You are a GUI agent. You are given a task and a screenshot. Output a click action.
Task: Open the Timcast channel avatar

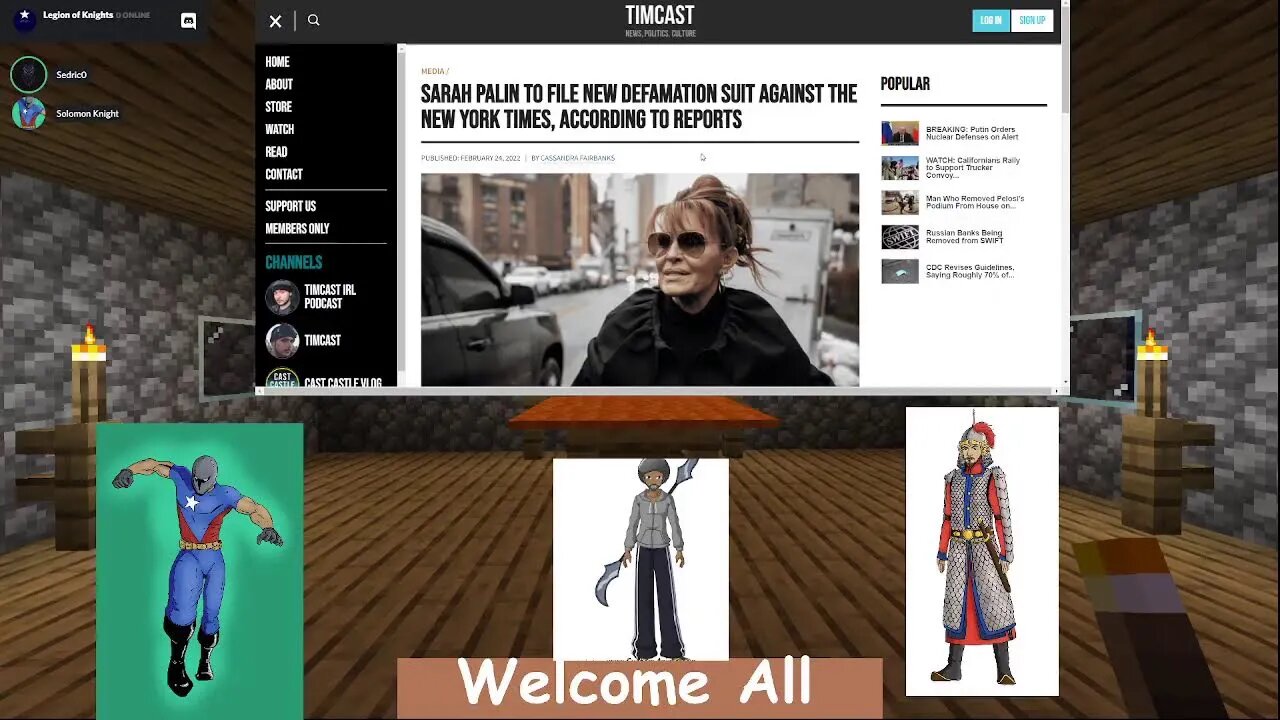pyautogui.click(x=282, y=341)
